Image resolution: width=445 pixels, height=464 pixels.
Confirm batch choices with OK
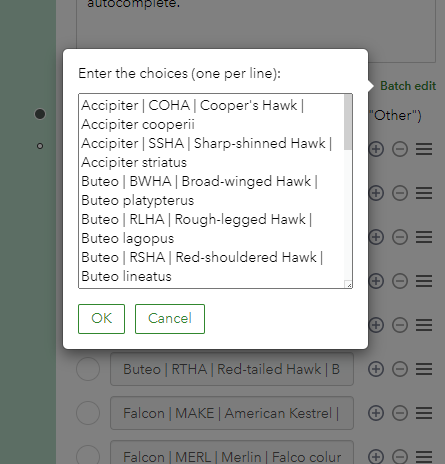point(101,319)
